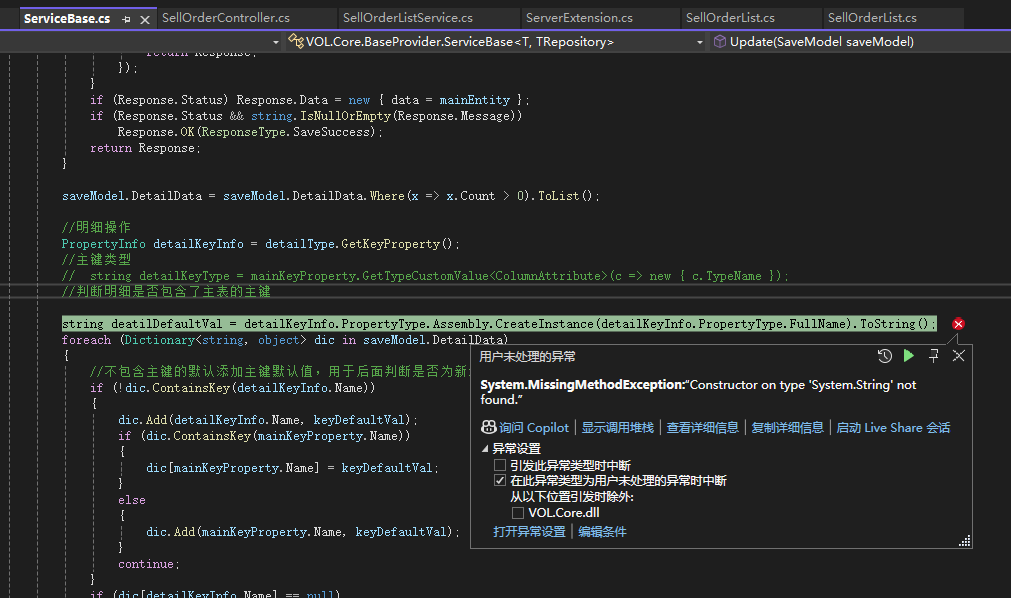The width and height of the screenshot is (1011, 598).
Task: Uncheck 在此异常类型为用户未处理的异常时中断
Action: tap(500, 481)
